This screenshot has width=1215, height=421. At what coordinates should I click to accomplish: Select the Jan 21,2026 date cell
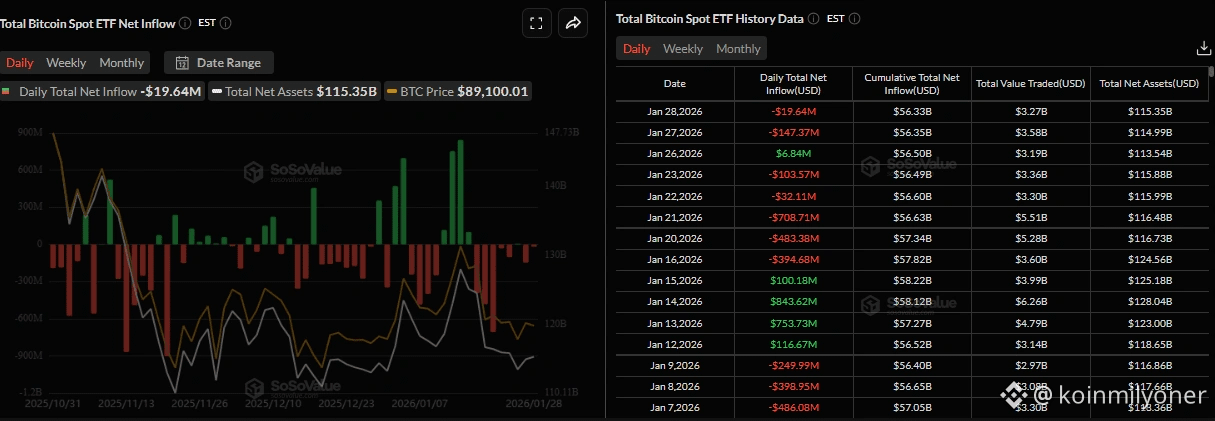click(675, 217)
